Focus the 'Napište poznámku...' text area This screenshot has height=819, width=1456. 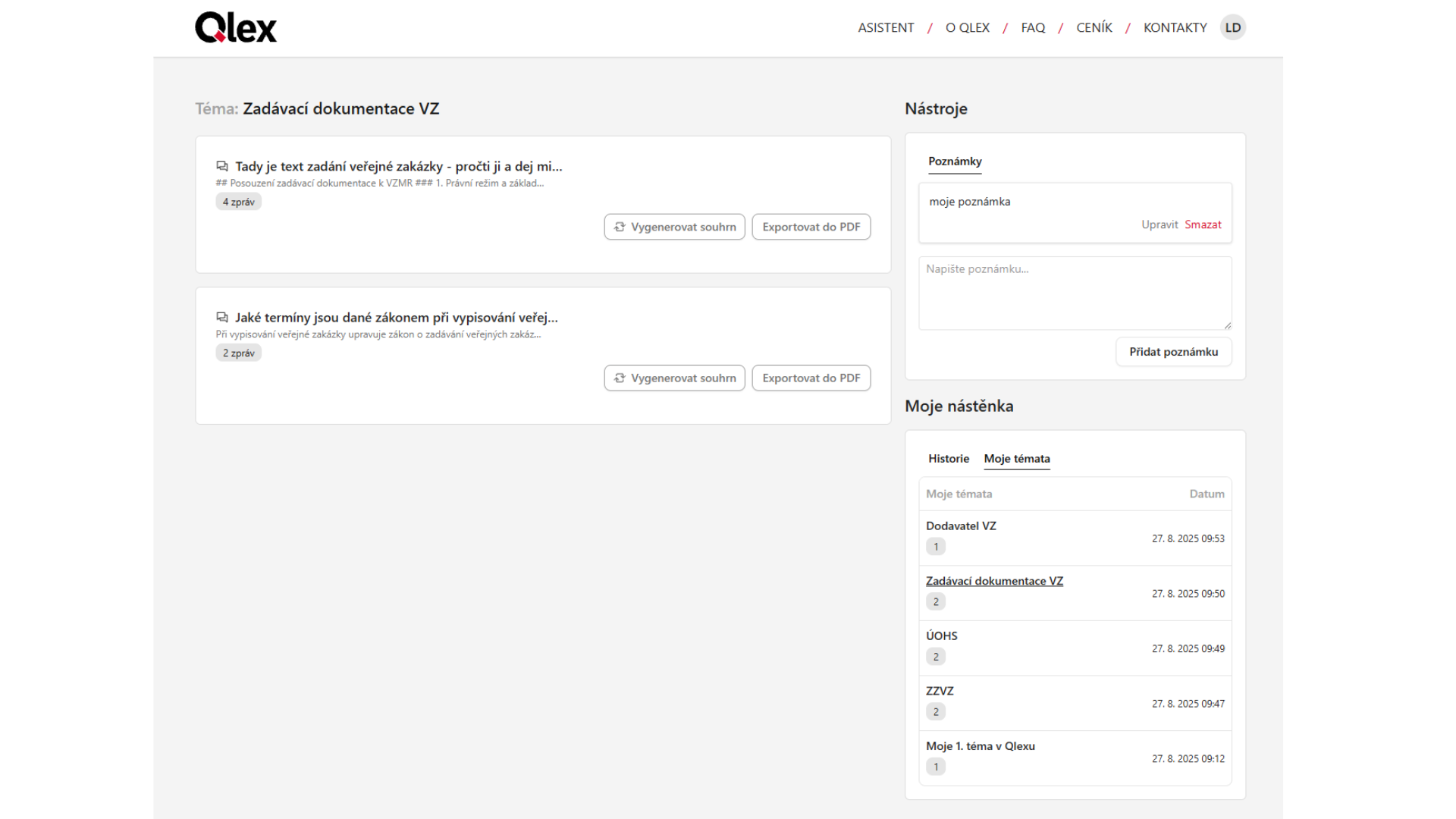pos(1075,293)
